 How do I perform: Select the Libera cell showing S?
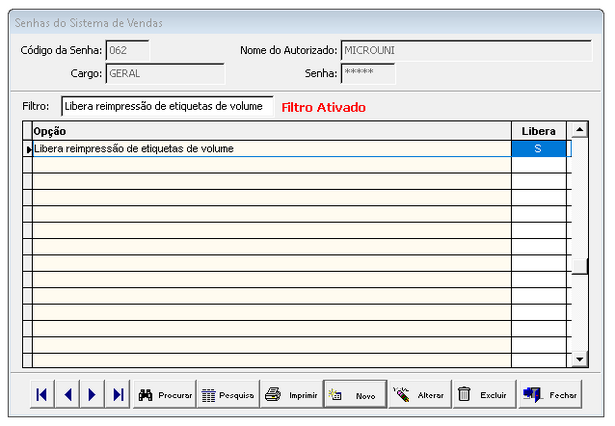coord(538,149)
